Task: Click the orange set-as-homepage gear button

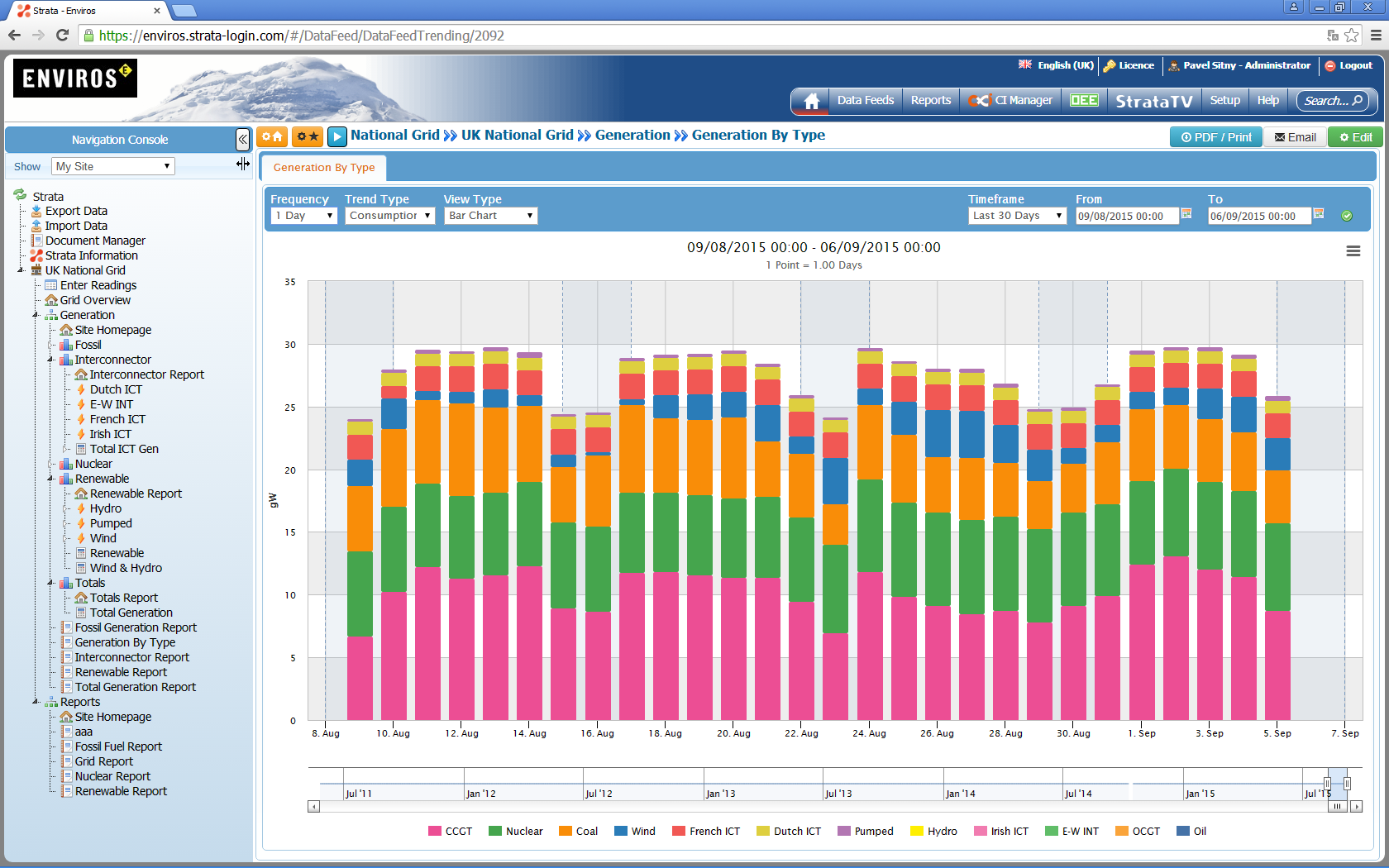Action: pos(272,136)
